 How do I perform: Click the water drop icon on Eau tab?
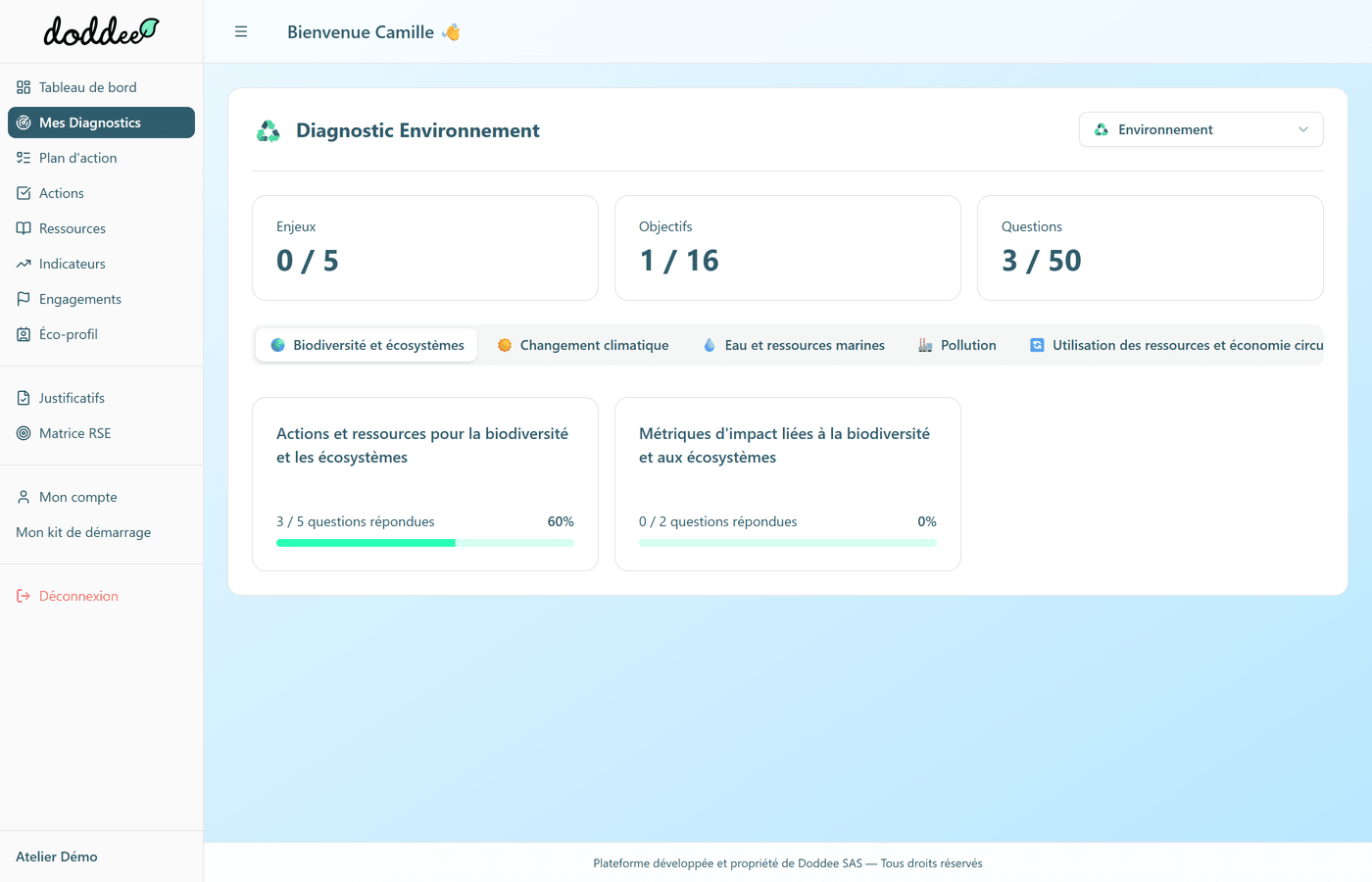click(x=710, y=345)
